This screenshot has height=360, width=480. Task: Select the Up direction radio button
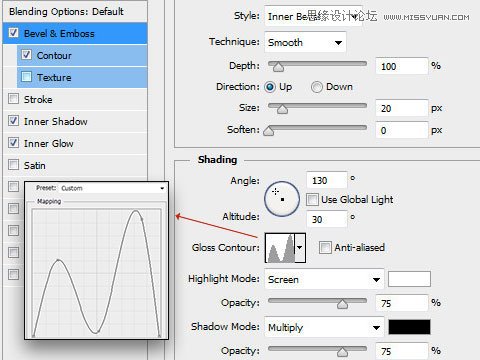[270, 87]
